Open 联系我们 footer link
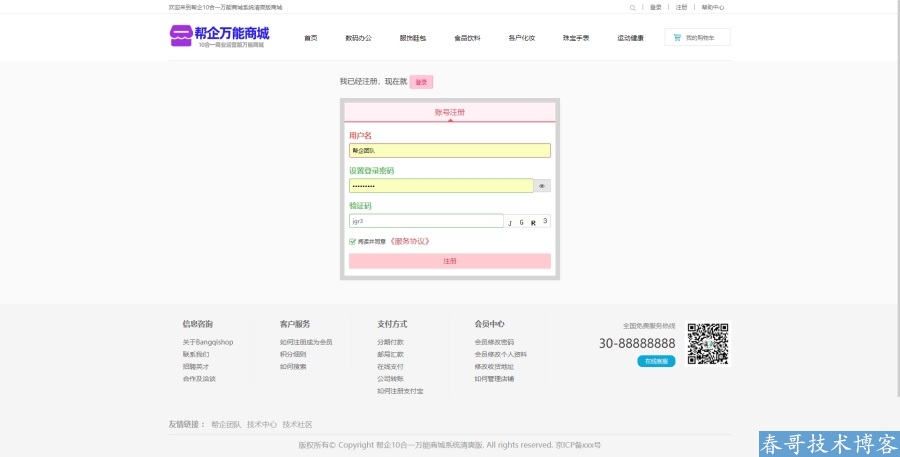 (196, 354)
